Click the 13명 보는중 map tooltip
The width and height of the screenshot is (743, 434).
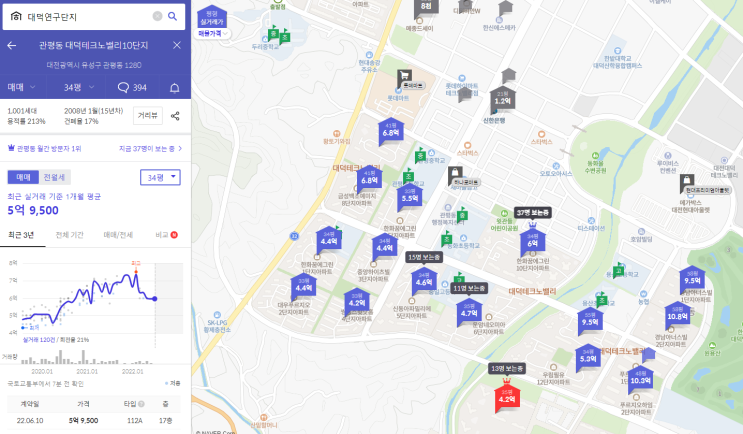[507, 368]
